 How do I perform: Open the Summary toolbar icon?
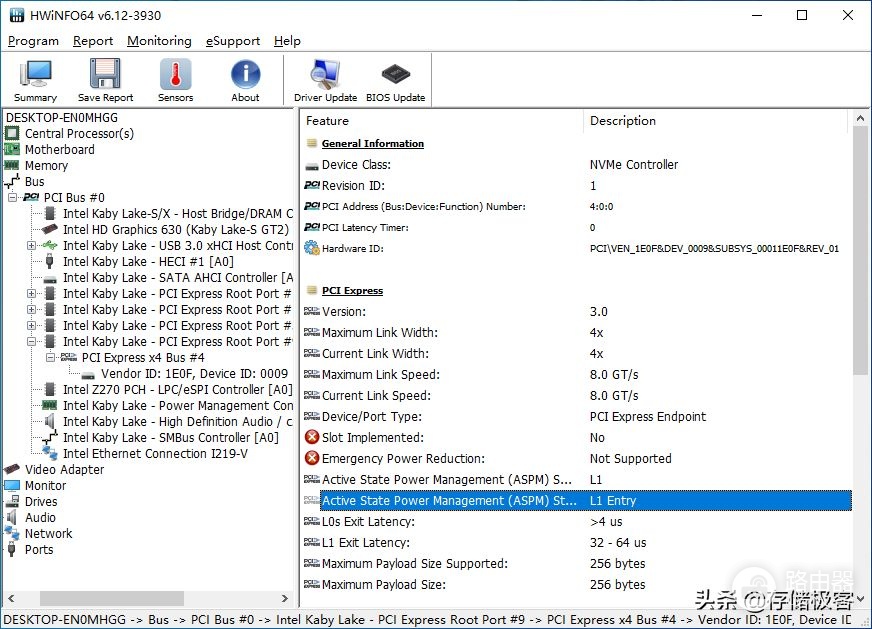tap(36, 74)
